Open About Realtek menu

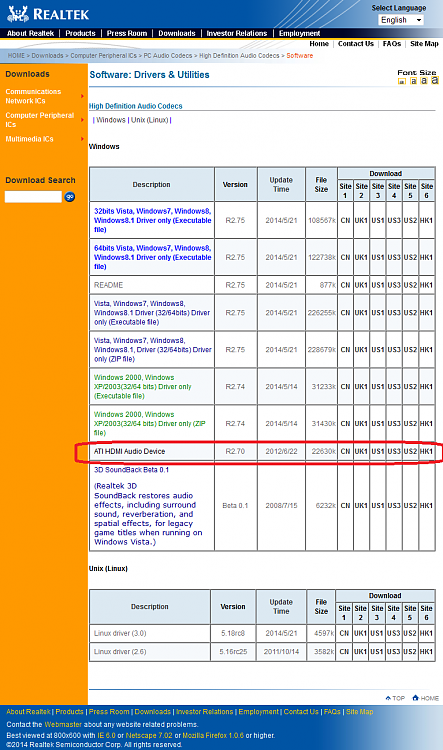[30, 33]
